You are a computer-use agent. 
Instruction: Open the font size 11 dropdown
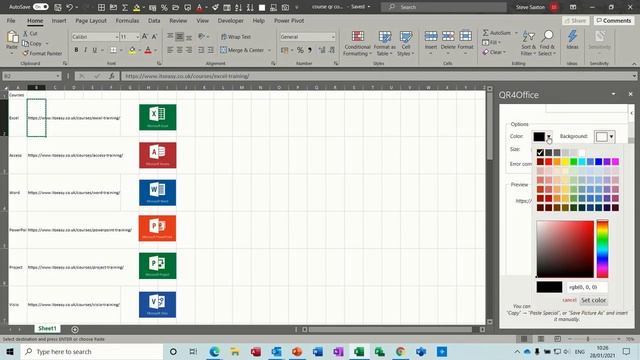point(137,37)
